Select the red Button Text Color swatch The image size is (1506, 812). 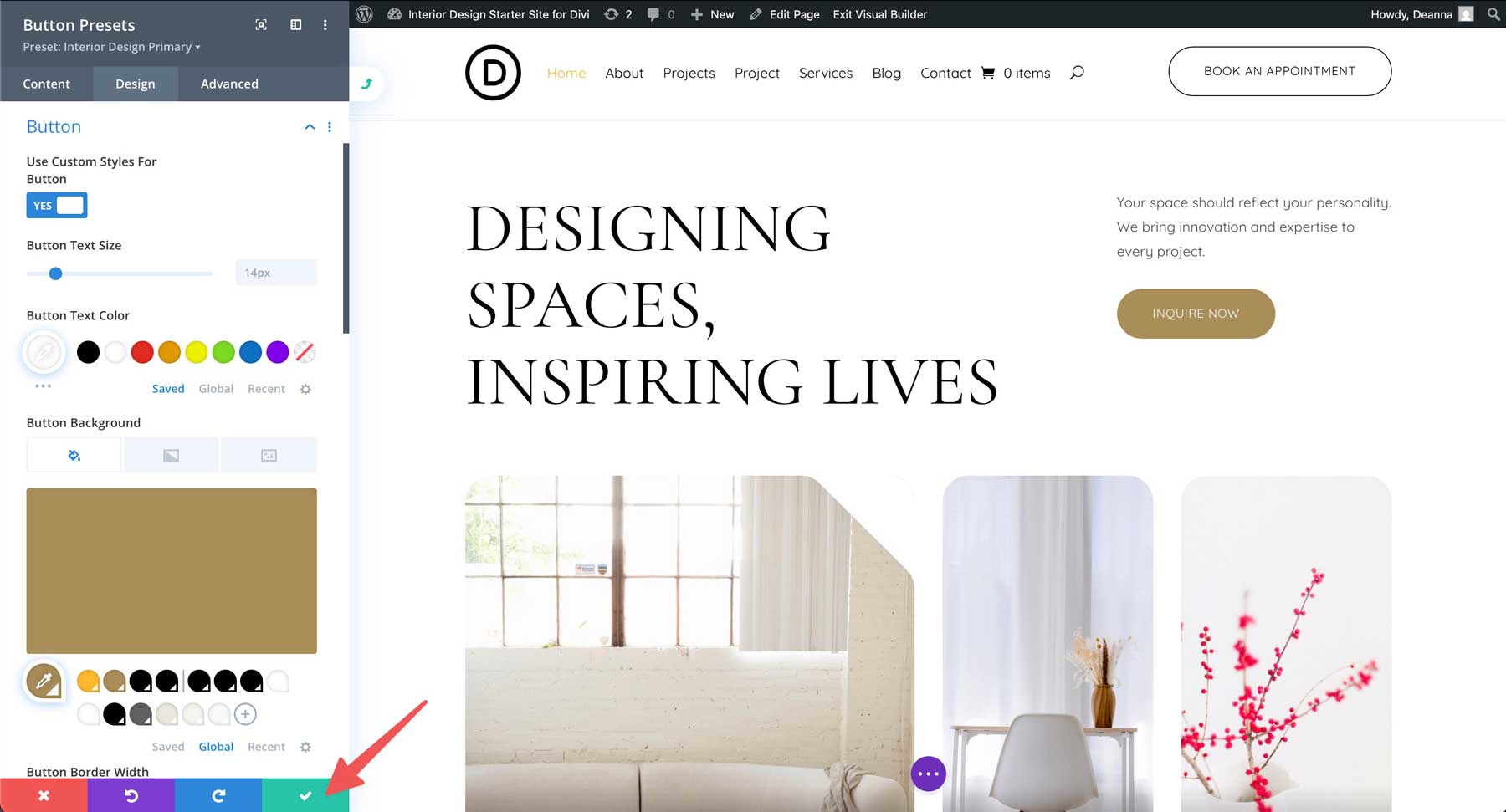(x=142, y=352)
